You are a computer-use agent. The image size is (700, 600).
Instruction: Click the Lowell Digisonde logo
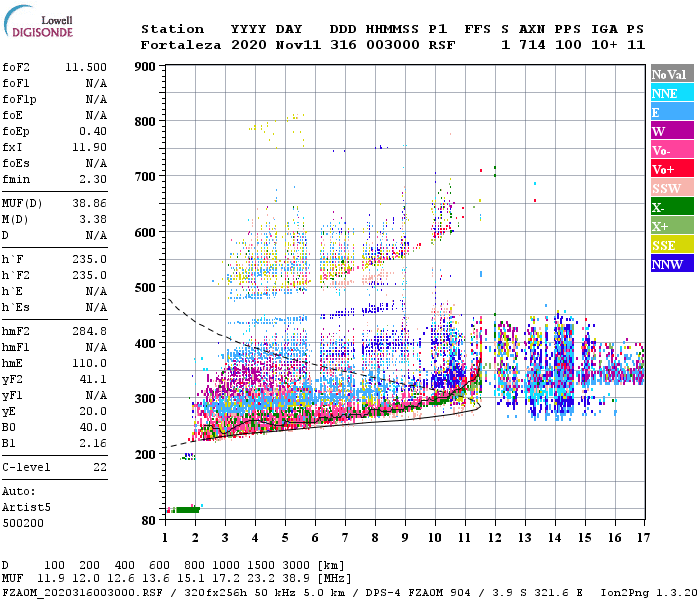pyautogui.click(x=38, y=22)
